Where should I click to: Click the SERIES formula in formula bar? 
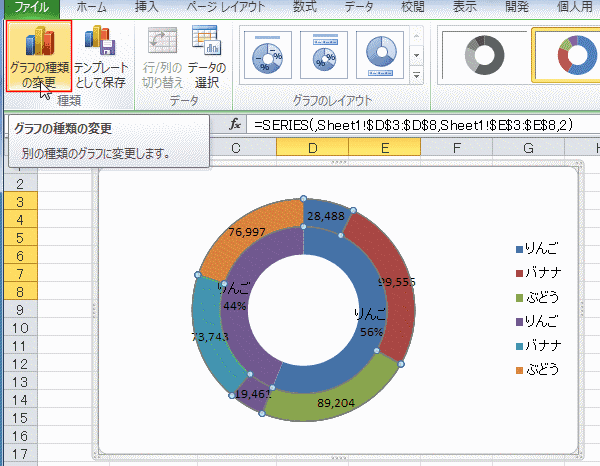tap(413, 125)
